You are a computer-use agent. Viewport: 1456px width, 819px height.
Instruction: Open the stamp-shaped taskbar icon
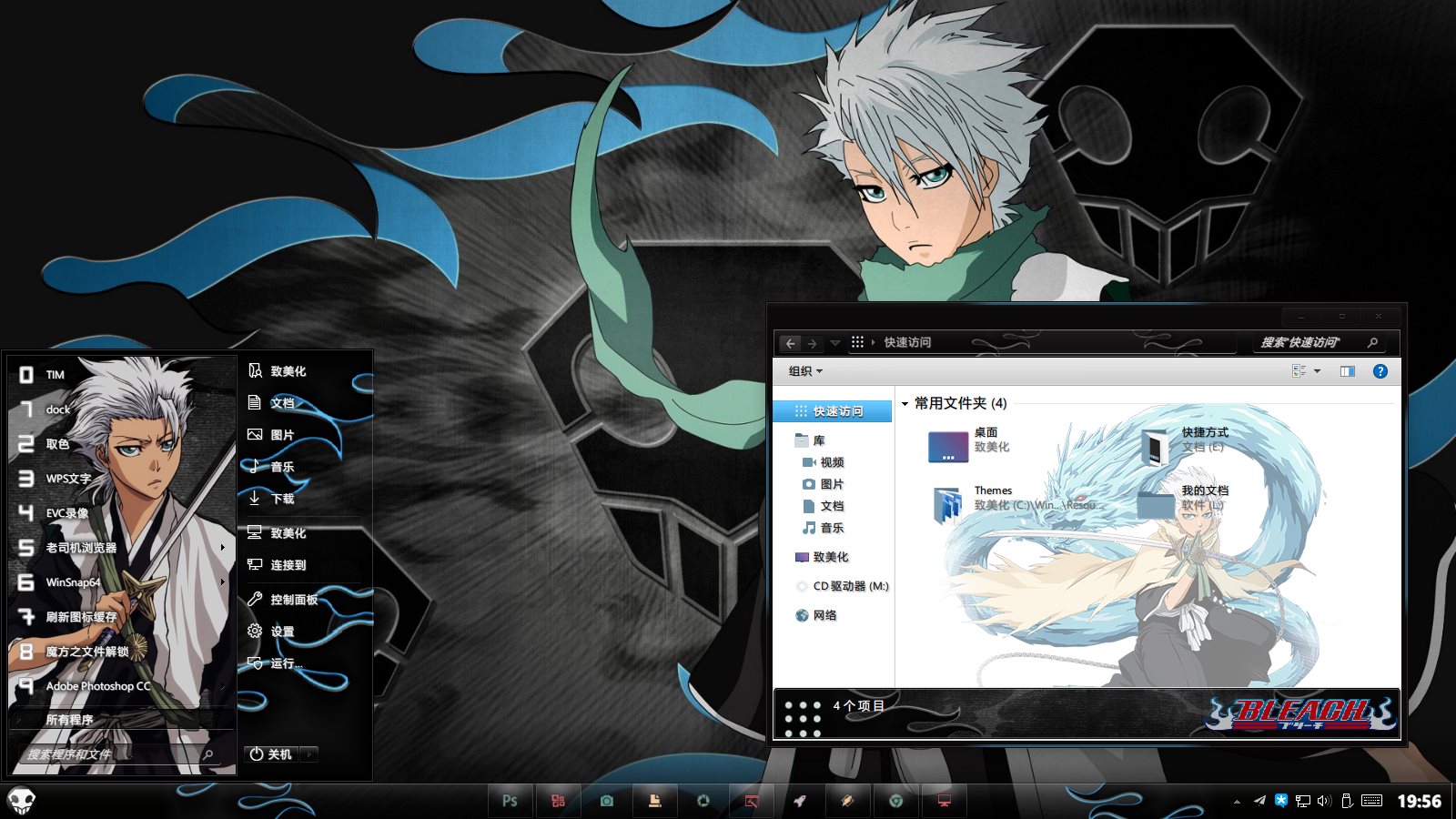(654, 801)
